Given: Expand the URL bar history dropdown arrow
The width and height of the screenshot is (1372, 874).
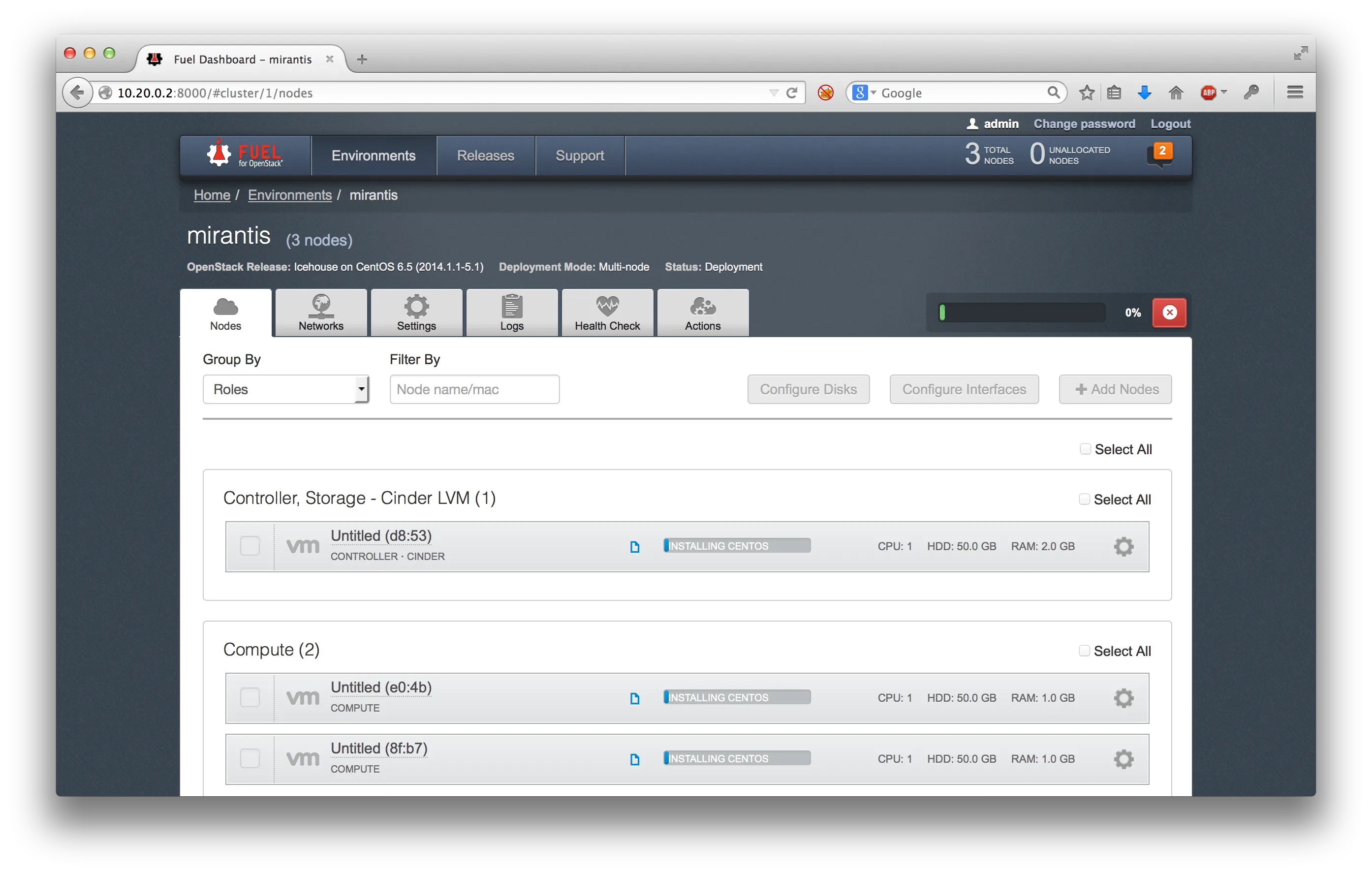Looking at the screenshot, I should 773,93.
